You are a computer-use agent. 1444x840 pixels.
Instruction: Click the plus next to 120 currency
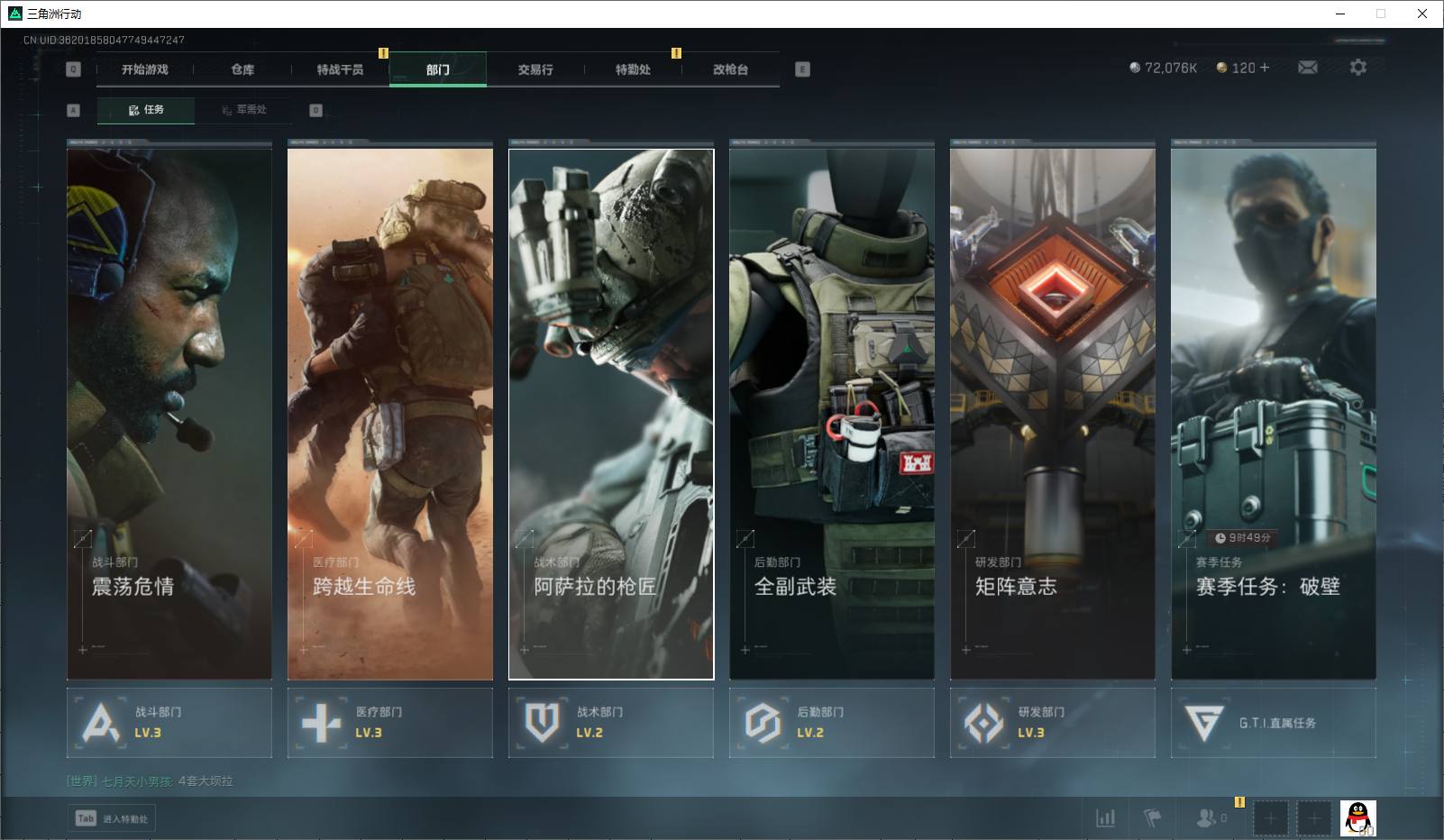(x=1265, y=68)
